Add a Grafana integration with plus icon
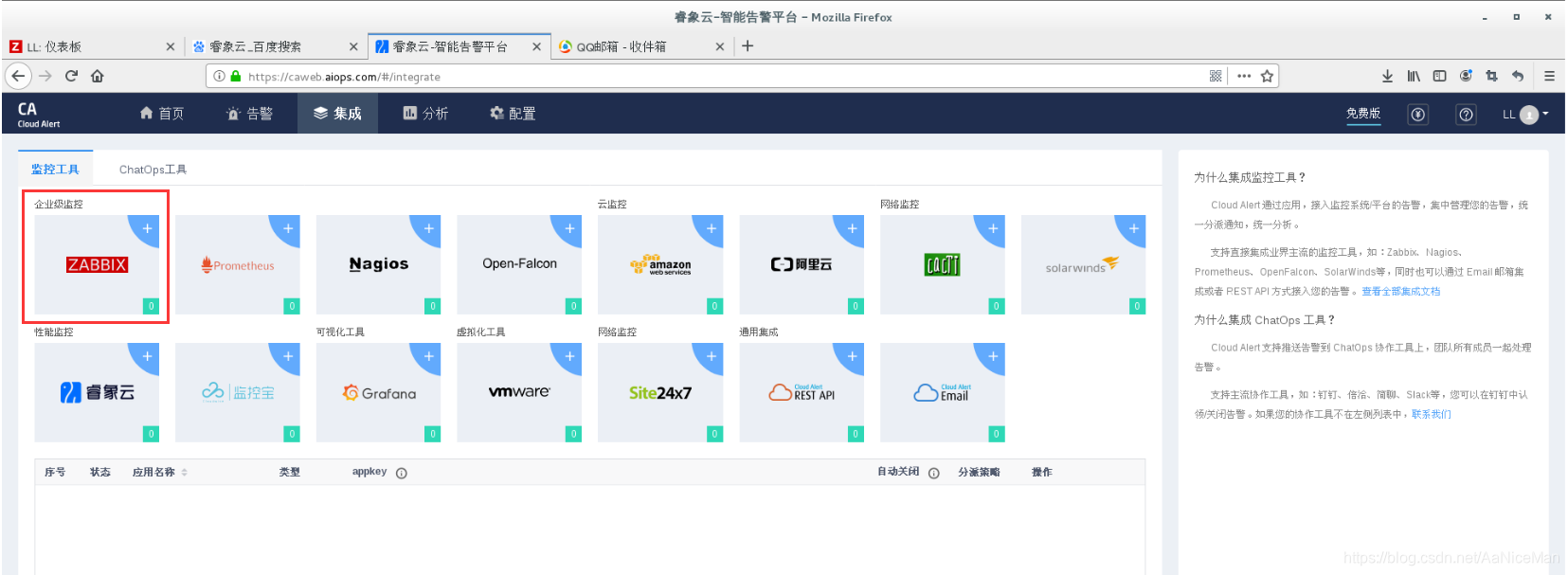 428,356
